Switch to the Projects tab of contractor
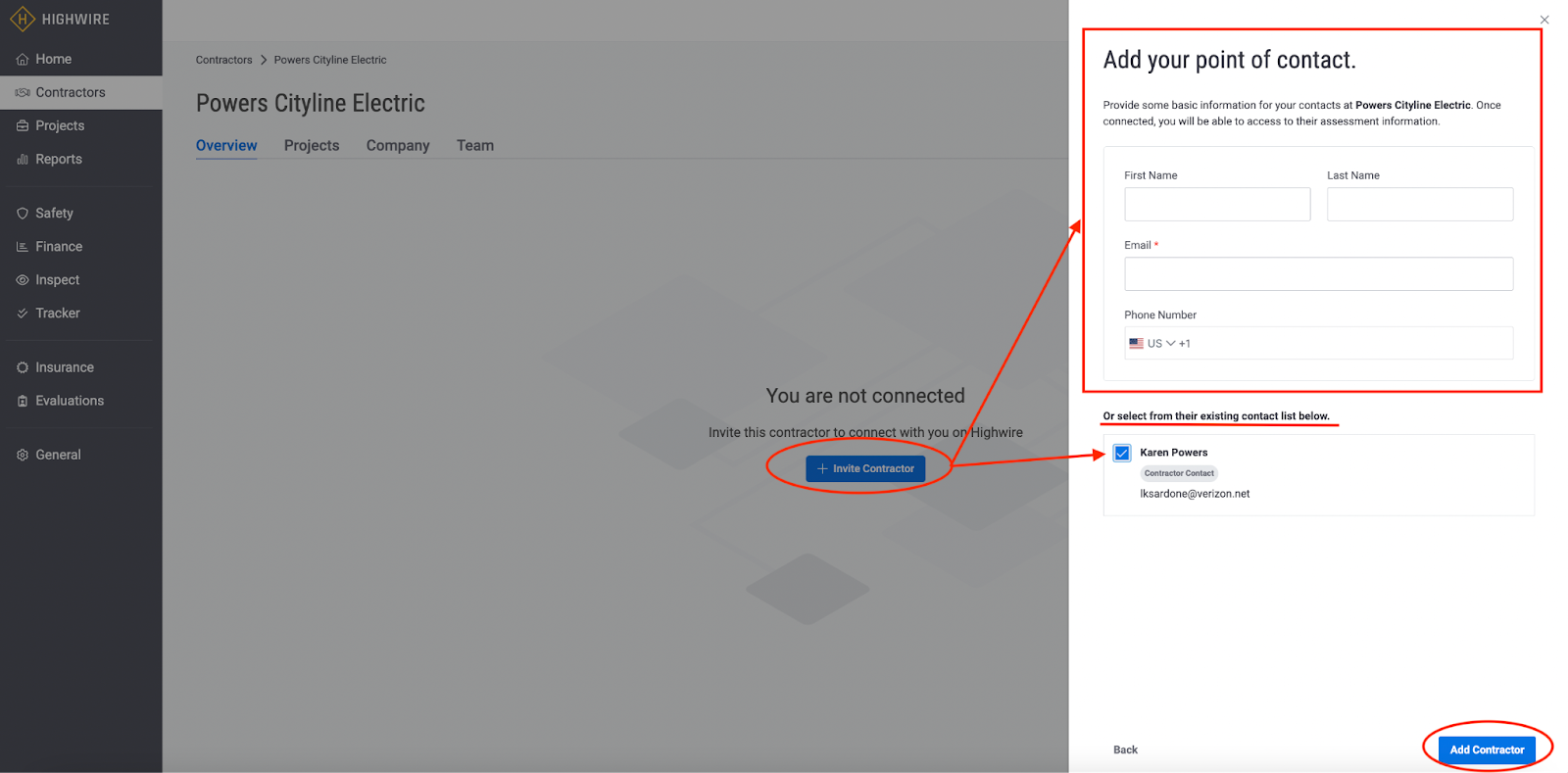This screenshot has width=1568, height=773. (x=312, y=145)
